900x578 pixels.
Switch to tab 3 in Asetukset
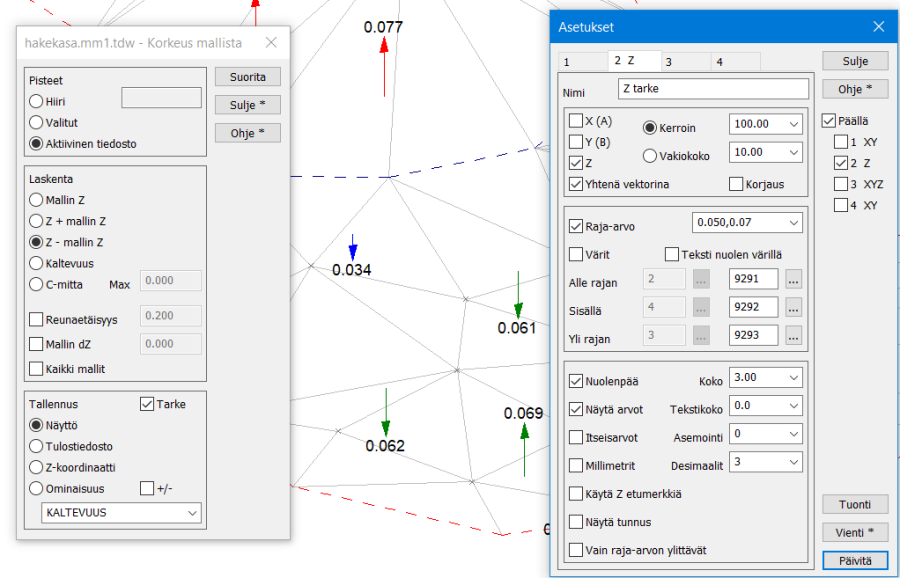coord(685,62)
